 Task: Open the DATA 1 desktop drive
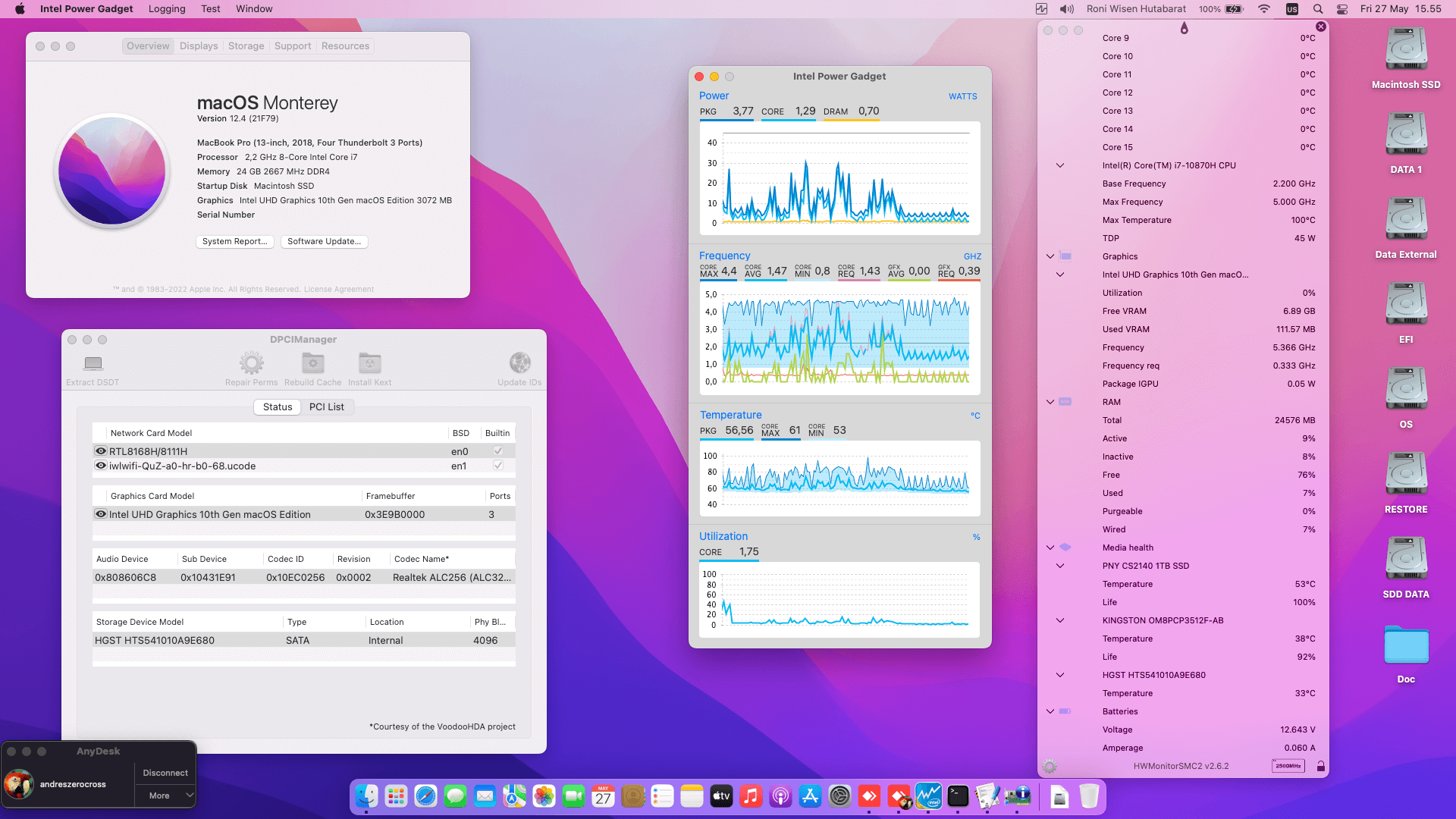(1406, 135)
